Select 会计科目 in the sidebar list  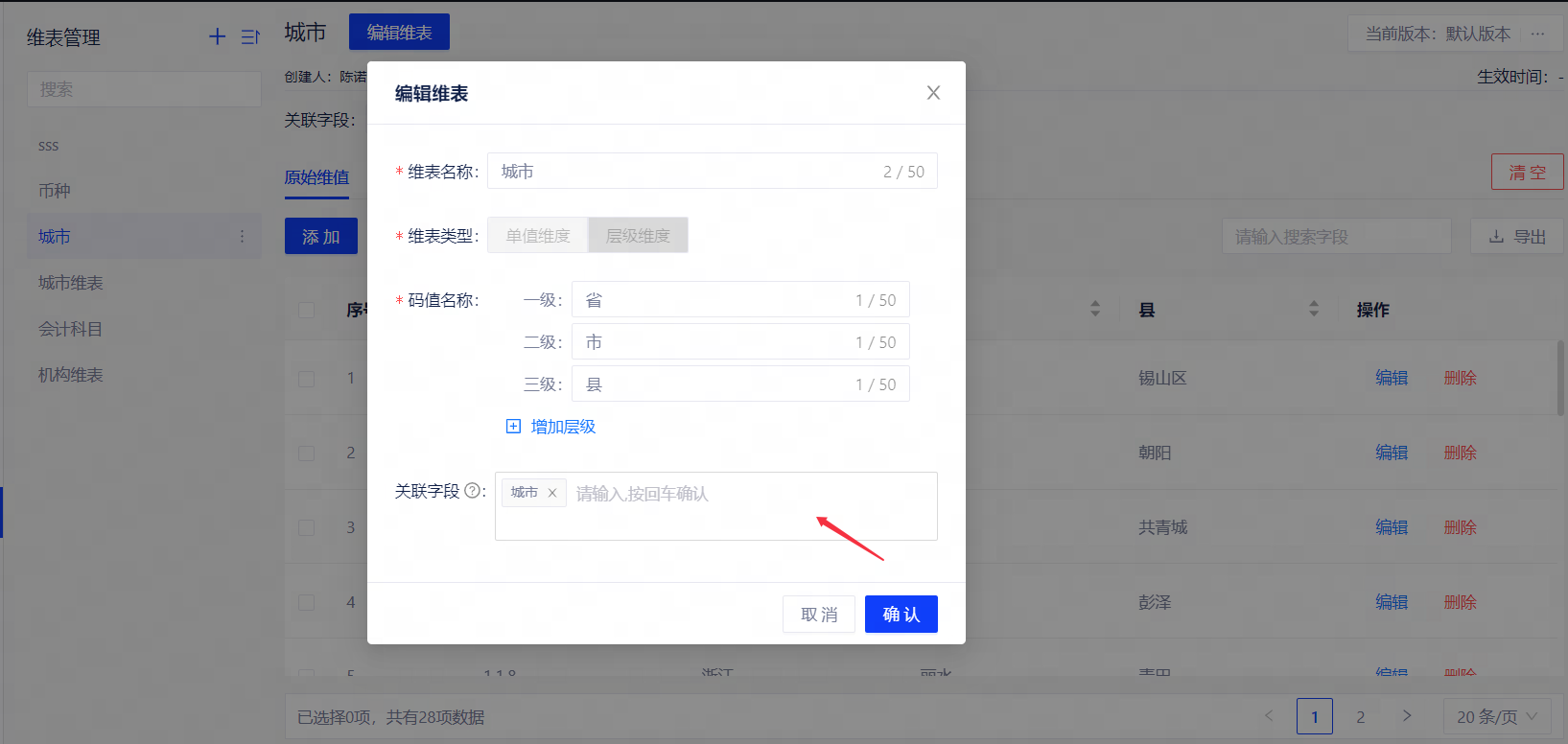(x=70, y=329)
